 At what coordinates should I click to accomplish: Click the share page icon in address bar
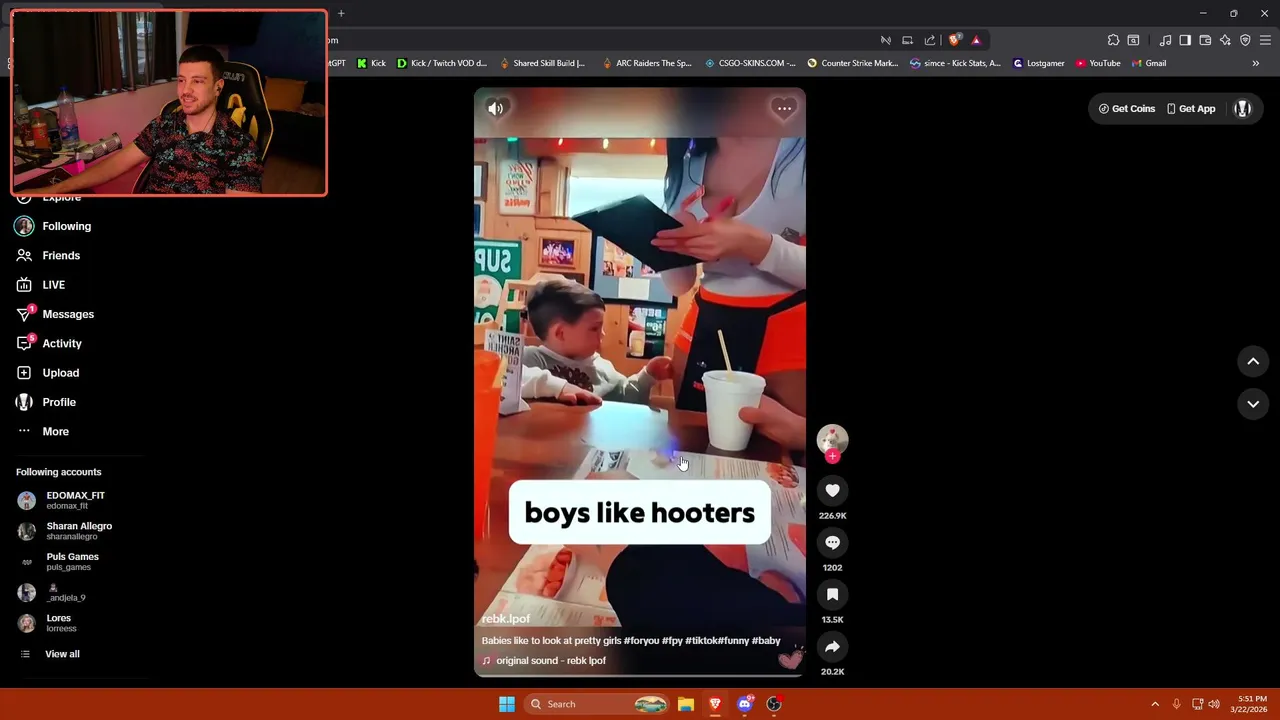click(x=930, y=40)
